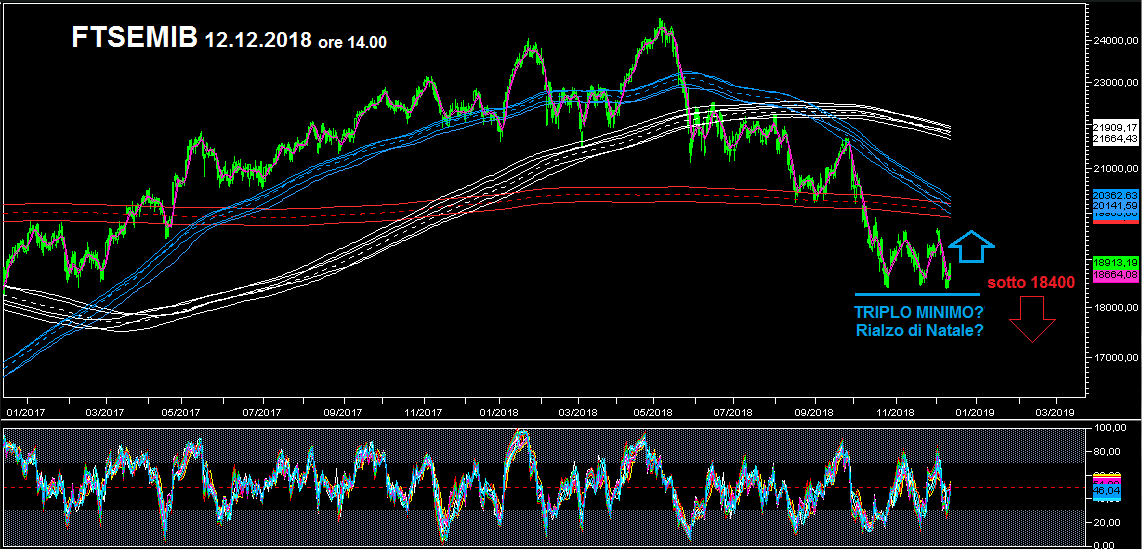Click the 17000,00 price axis label
1142x549 pixels.
pyautogui.click(x=1114, y=358)
